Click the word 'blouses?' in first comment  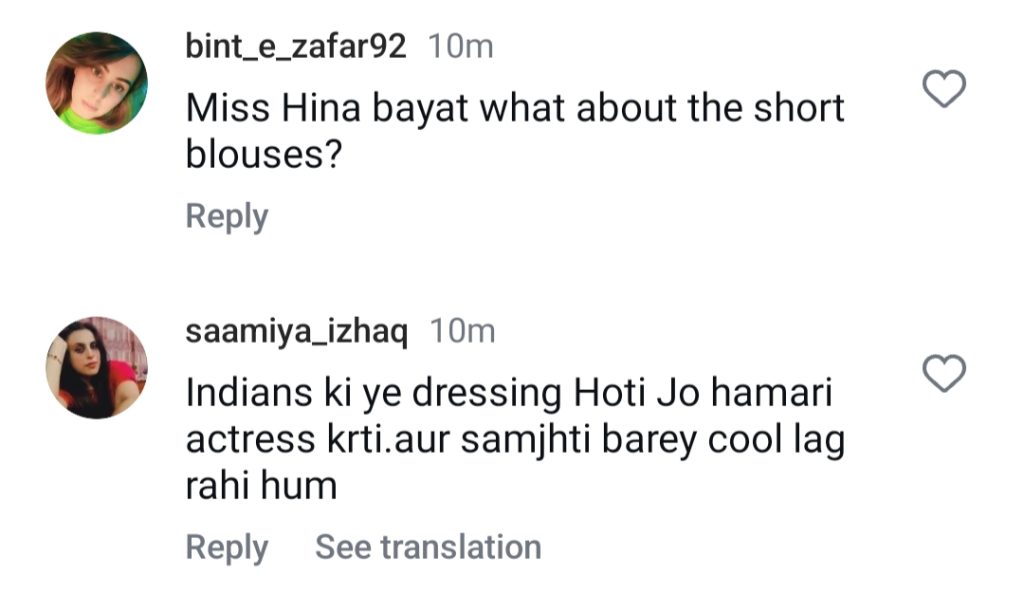tap(264, 155)
